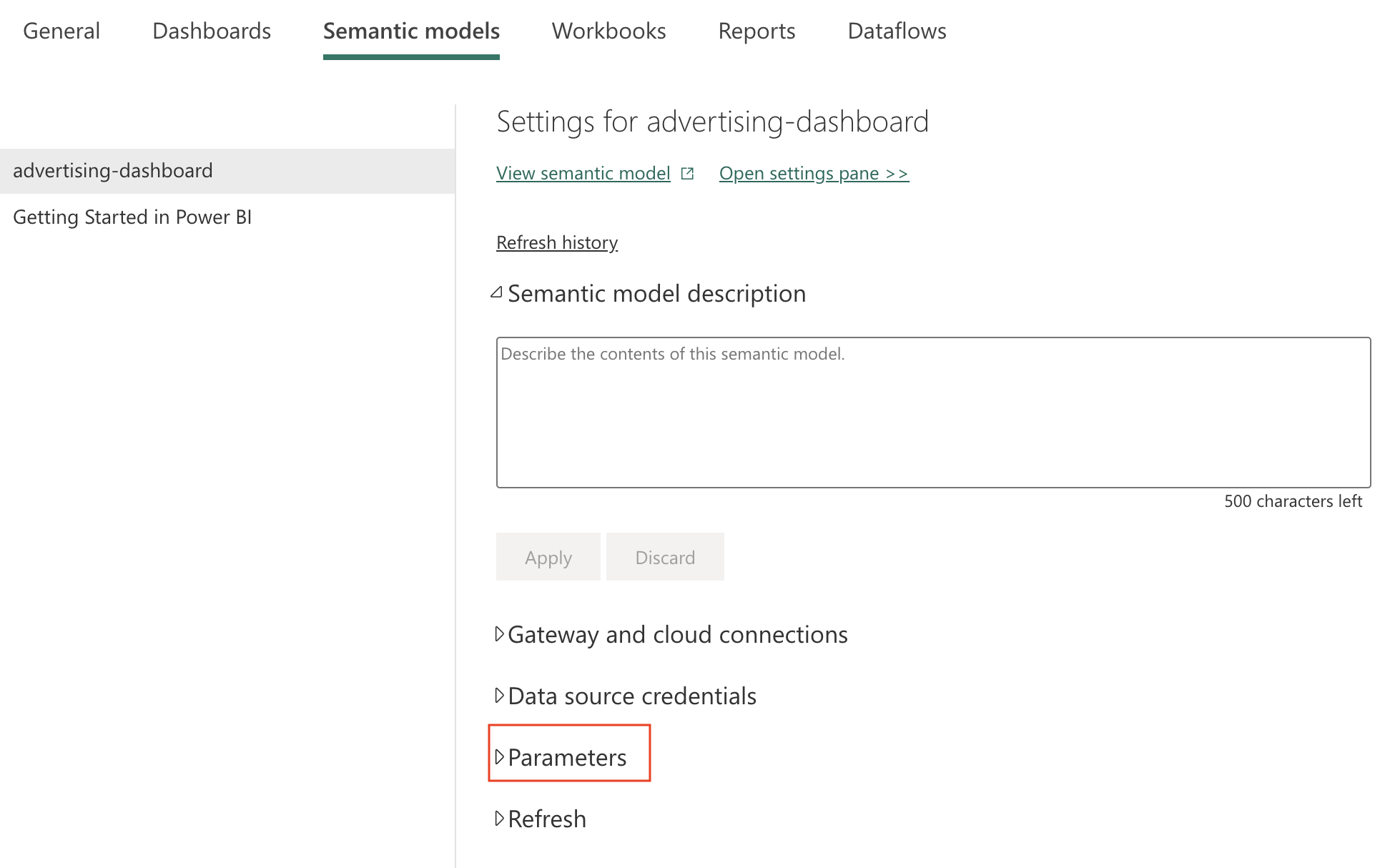This screenshot has height=868, width=1400.
Task: Go to the Workbooks tab
Action: coord(608,31)
